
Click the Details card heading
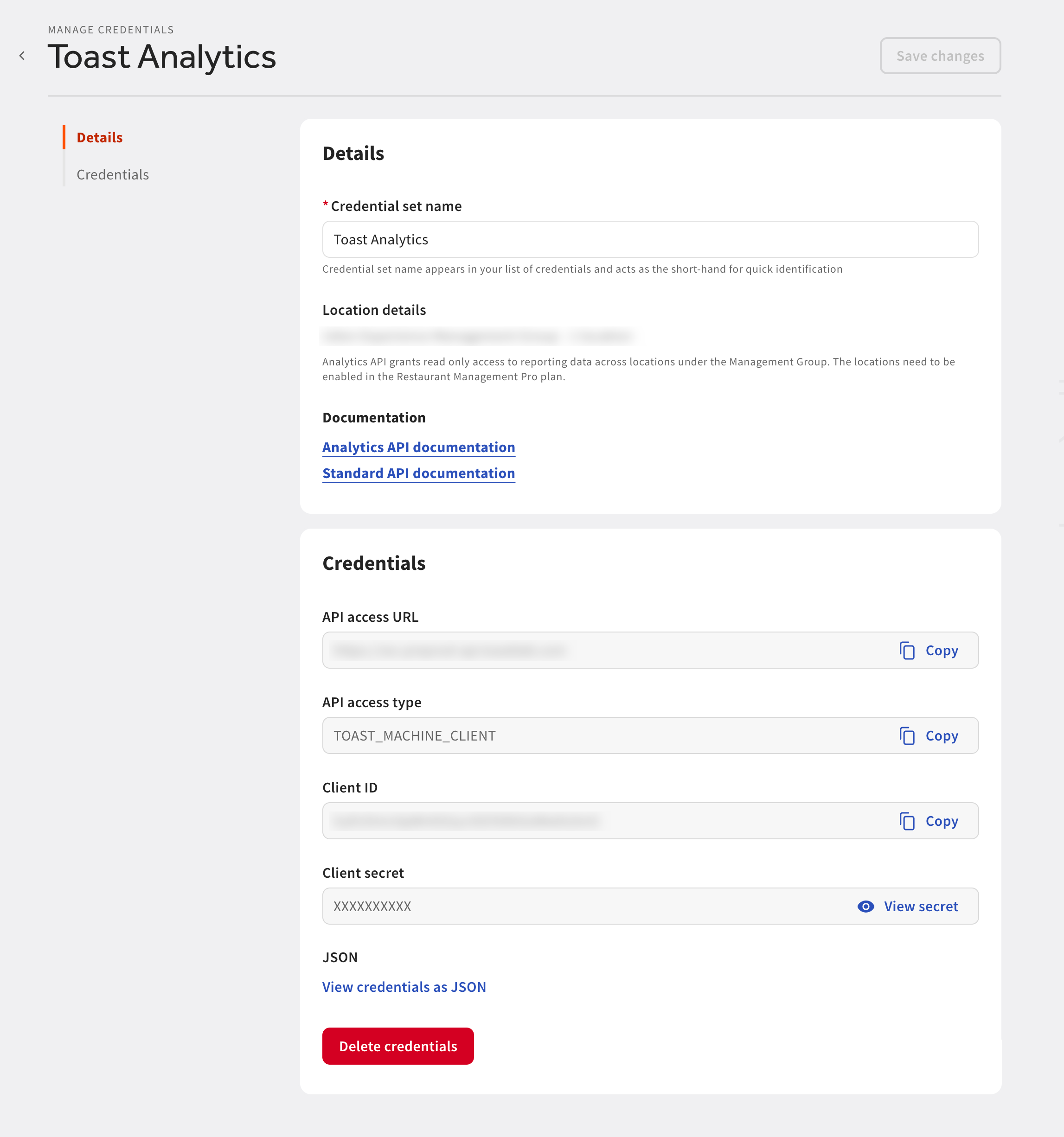[353, 153]
